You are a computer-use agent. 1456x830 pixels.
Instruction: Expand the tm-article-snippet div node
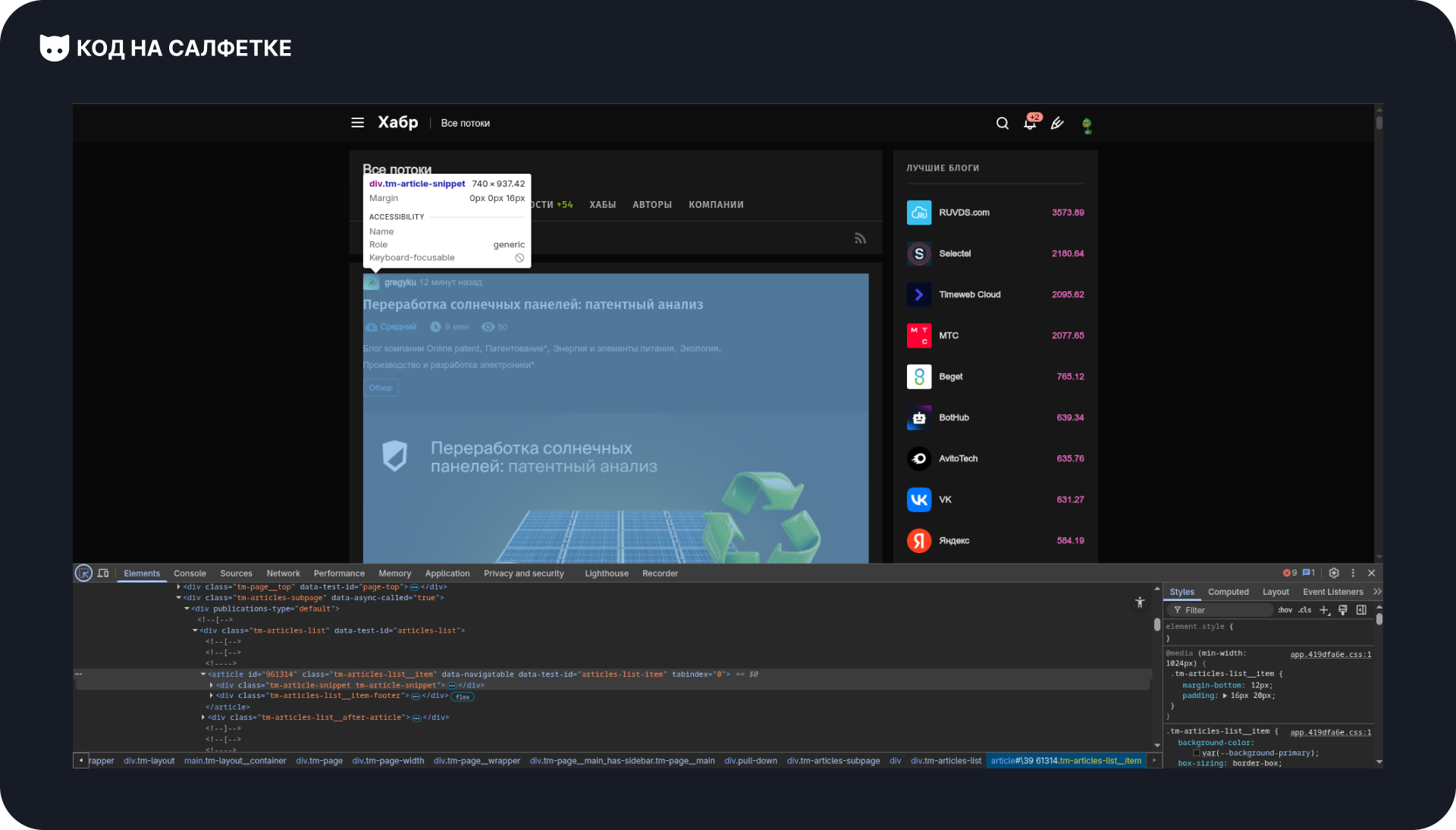click(212, 685)
